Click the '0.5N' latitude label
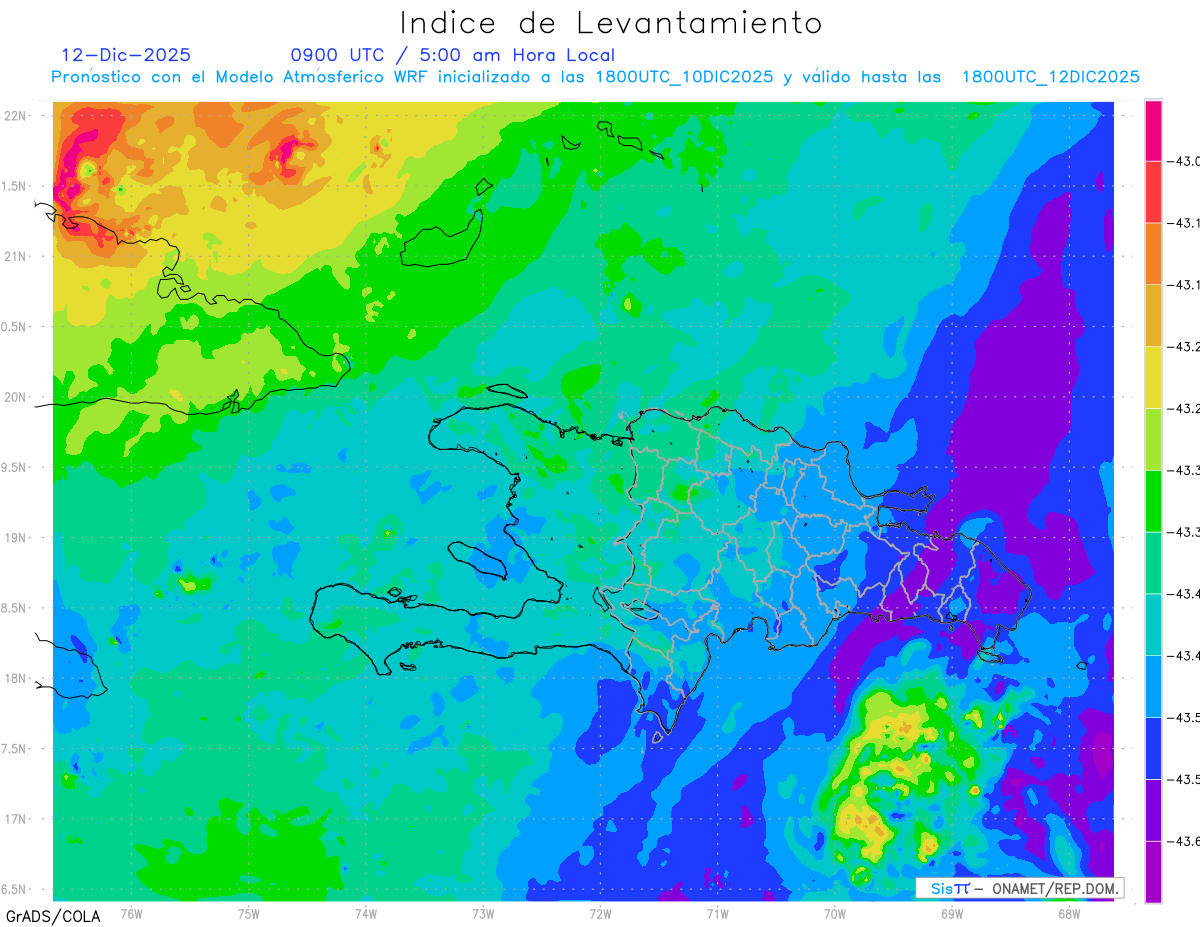Screen dimensions: 1200x927 click(15, 327)
